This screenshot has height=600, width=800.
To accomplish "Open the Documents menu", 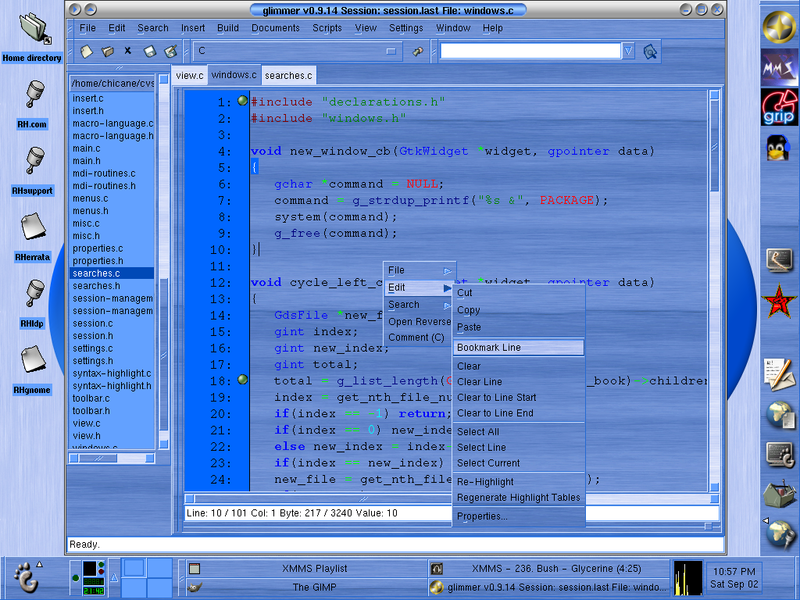I will coord(276,28).
